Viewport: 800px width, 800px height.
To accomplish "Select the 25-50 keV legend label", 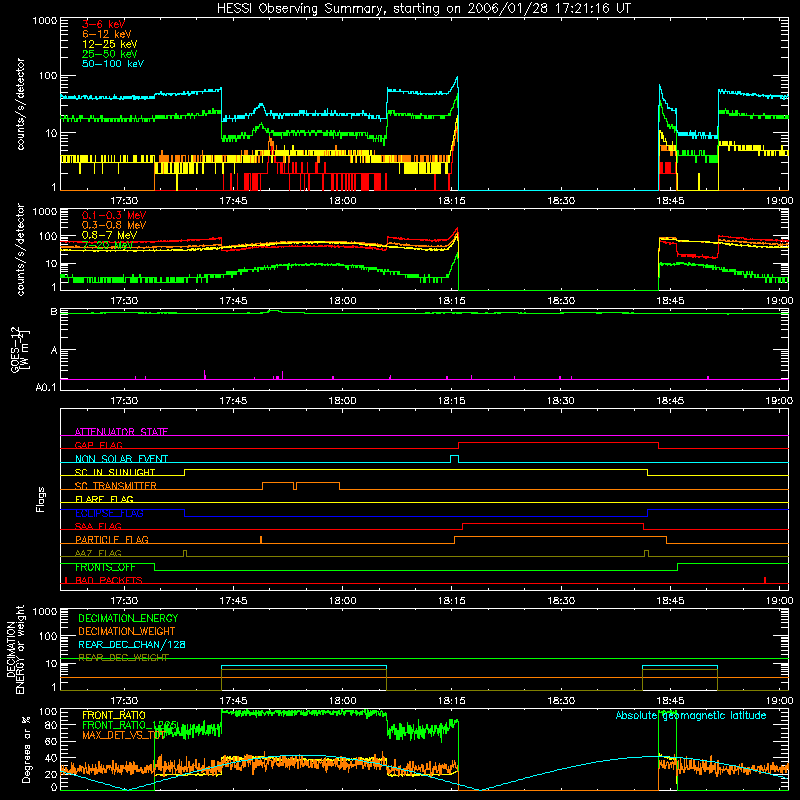I will point(110,54).
